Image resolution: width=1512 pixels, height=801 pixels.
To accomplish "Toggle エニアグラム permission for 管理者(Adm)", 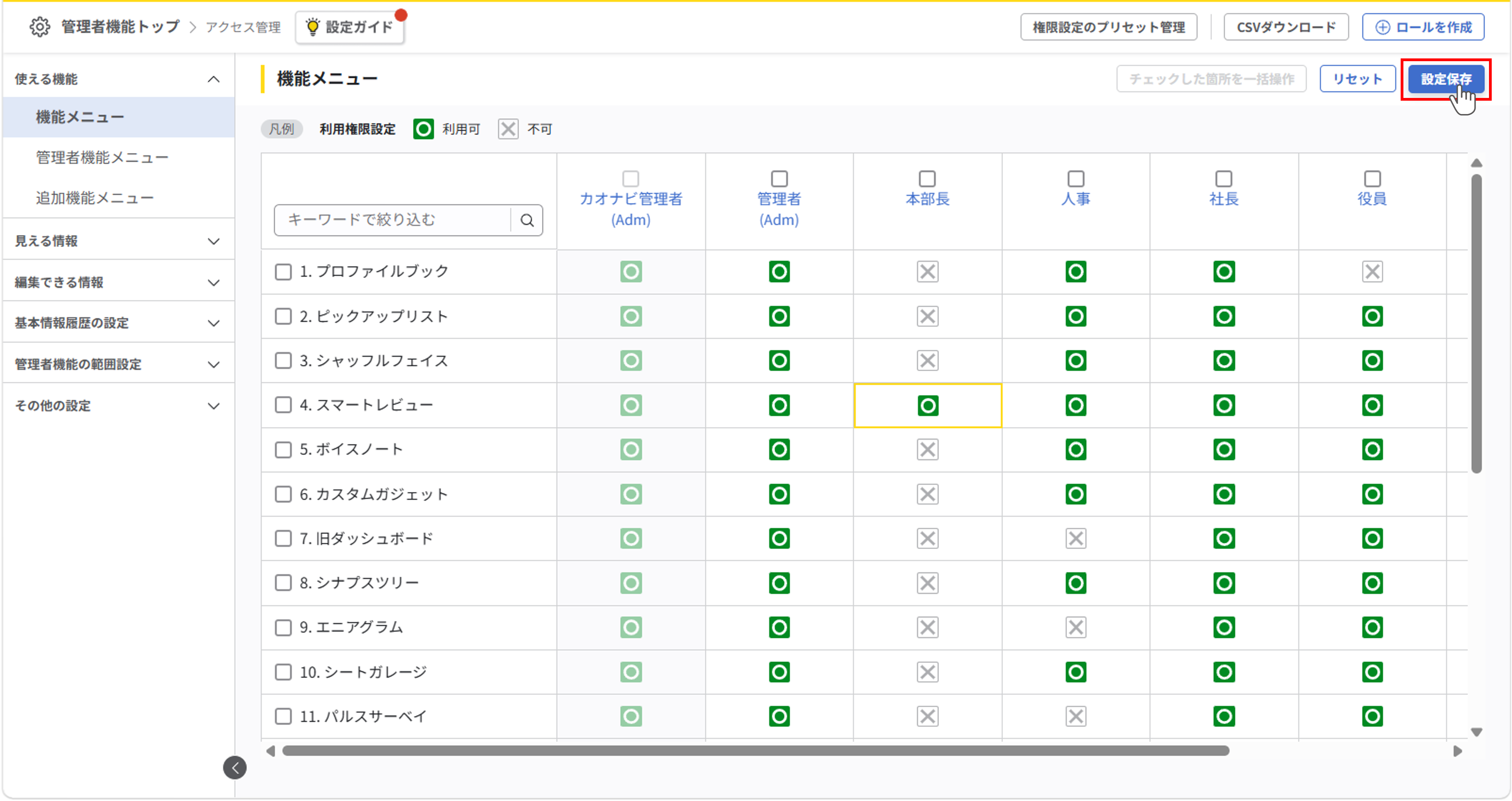I will pos(779,627).
